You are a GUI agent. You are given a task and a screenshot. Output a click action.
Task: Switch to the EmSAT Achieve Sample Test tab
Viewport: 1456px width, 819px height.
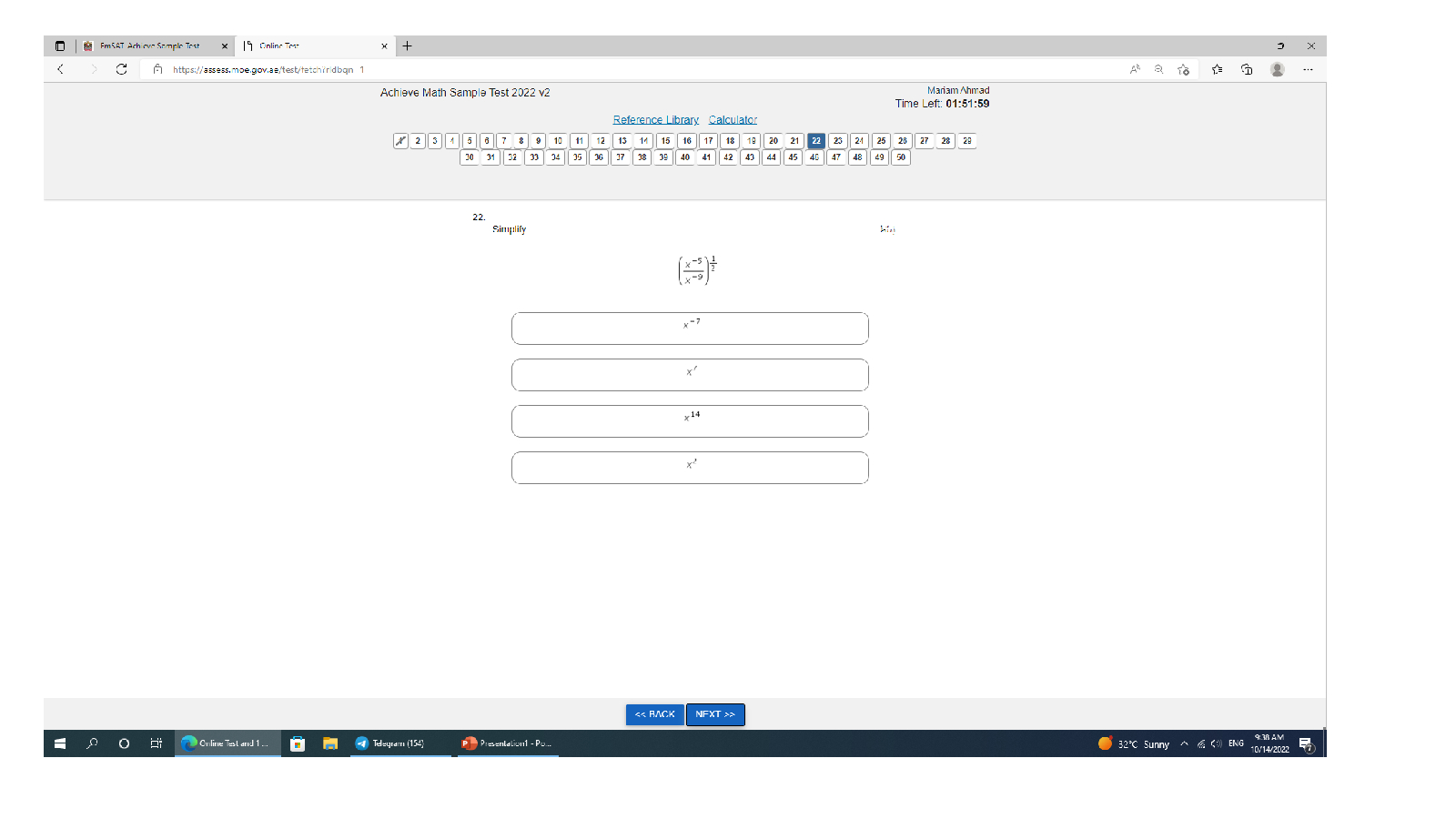(150, 45)
